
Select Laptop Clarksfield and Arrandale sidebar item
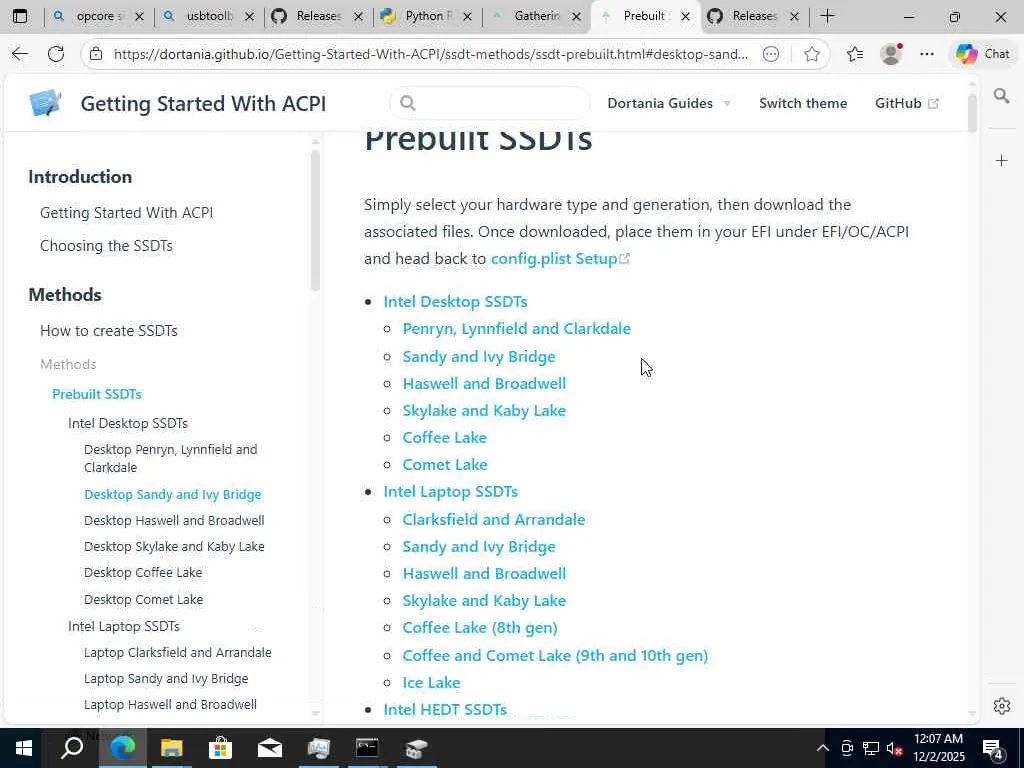point(178,652)
